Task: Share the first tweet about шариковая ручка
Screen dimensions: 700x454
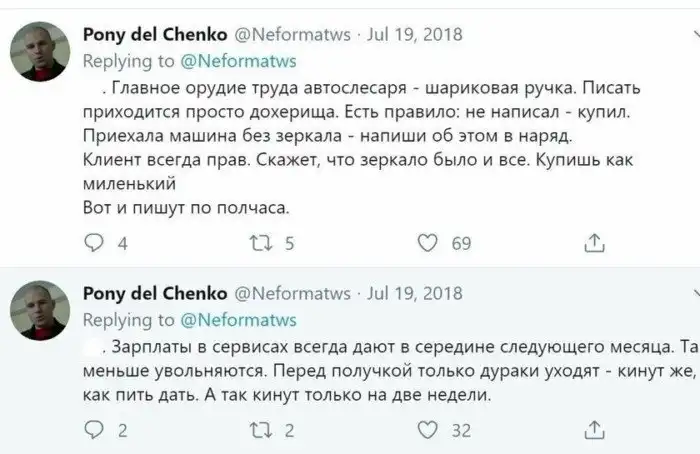Action: (x=594, y=242)
